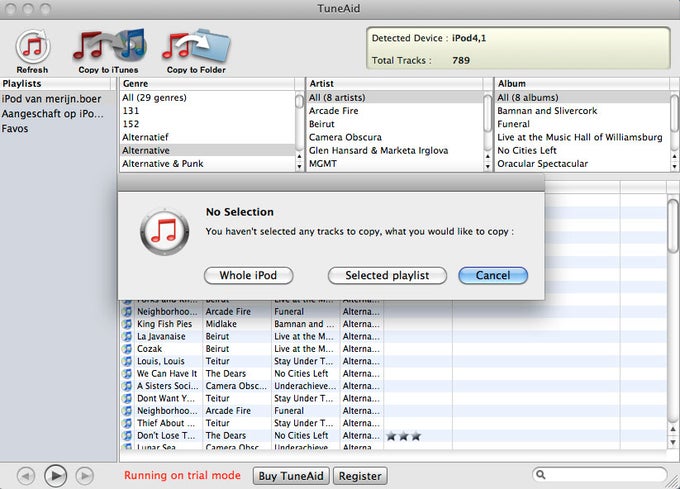Select Camera Obscura in the Artist list

tap(395, 137)
